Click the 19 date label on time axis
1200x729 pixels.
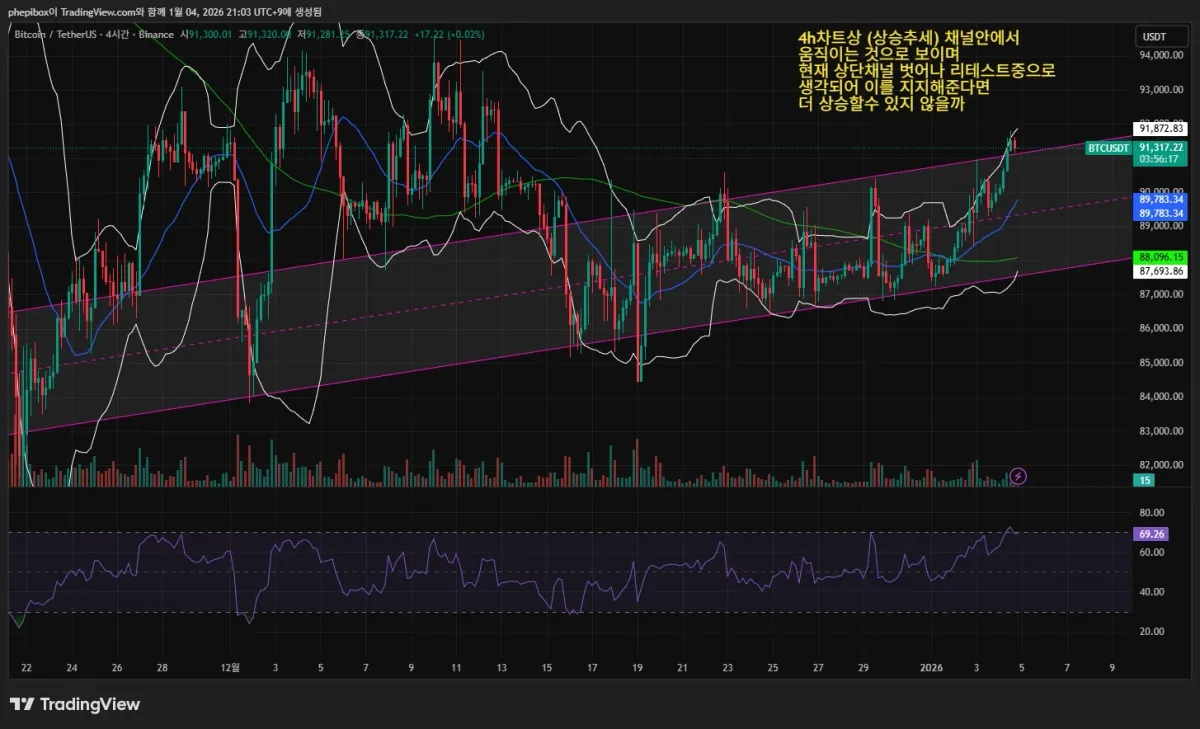tap(638, 666)
